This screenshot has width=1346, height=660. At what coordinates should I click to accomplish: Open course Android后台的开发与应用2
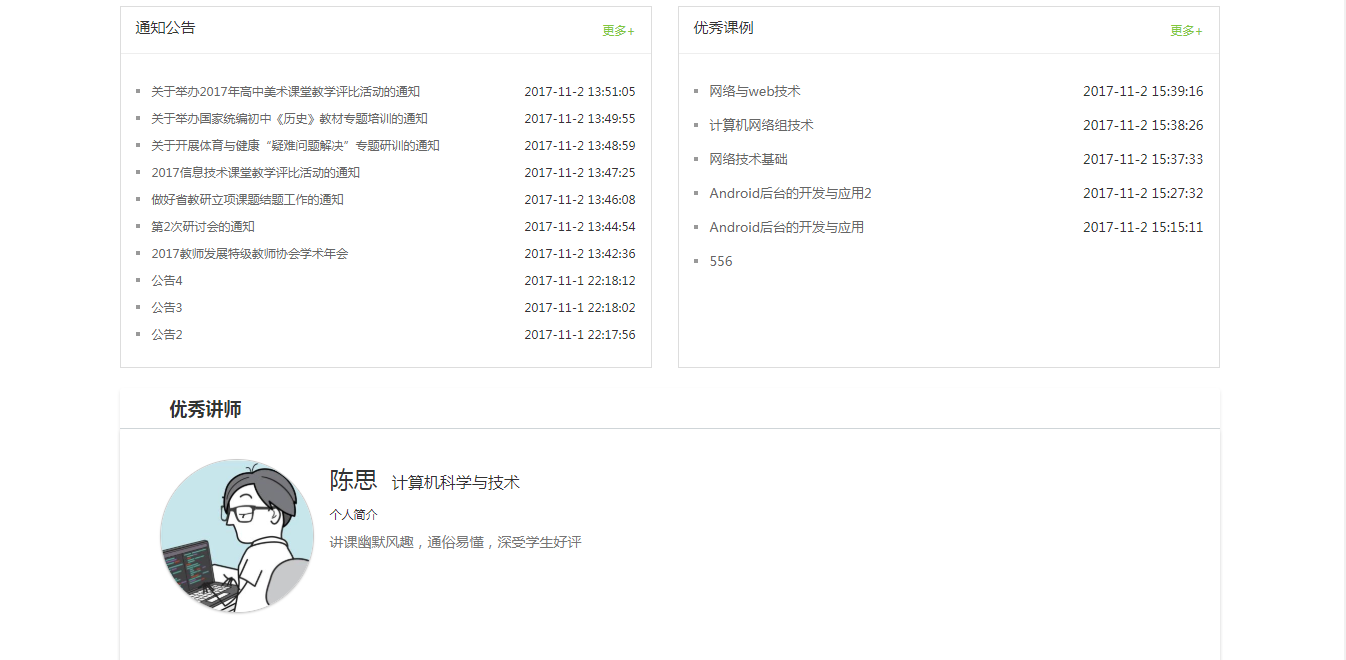click(790, 194)
